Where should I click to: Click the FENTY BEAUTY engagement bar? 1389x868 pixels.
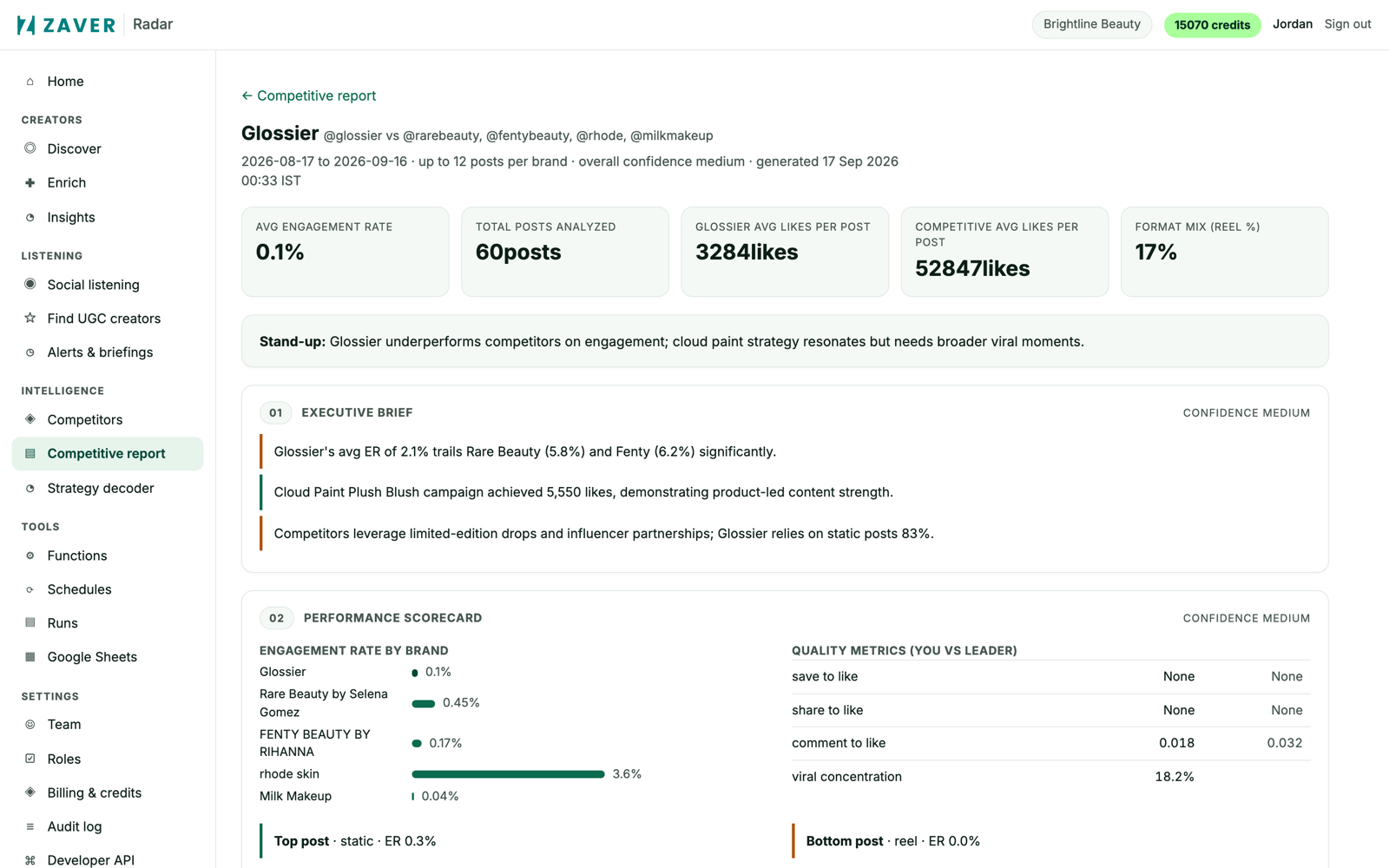point(417,744)
